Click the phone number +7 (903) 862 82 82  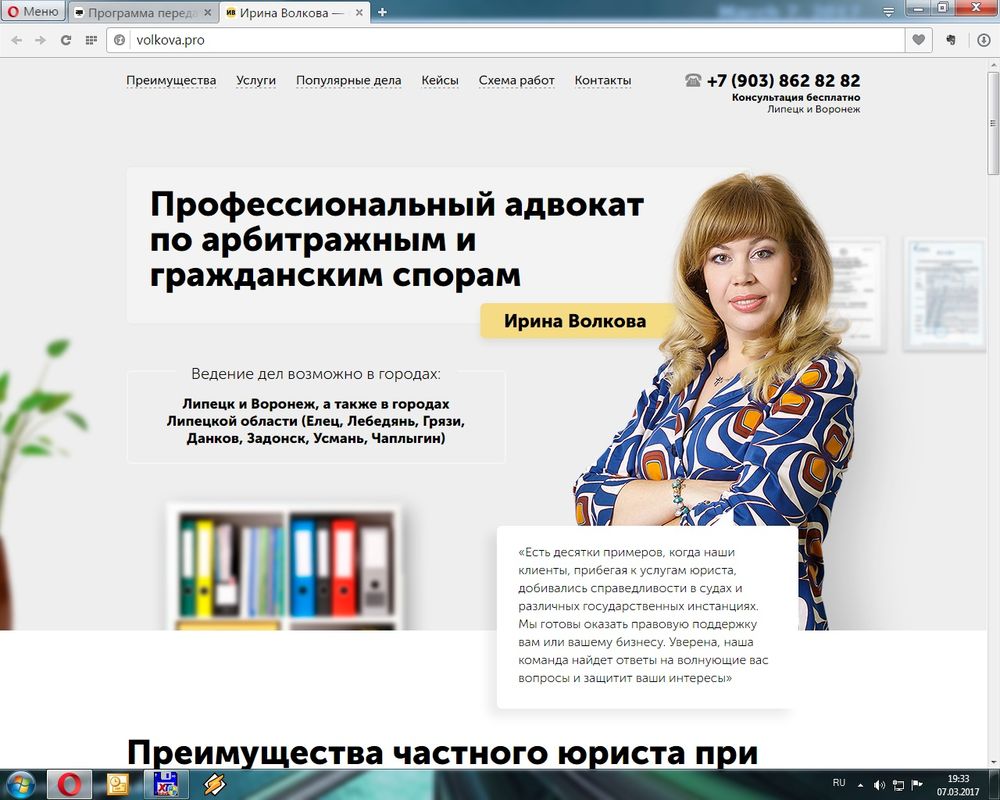coord(782,81)
